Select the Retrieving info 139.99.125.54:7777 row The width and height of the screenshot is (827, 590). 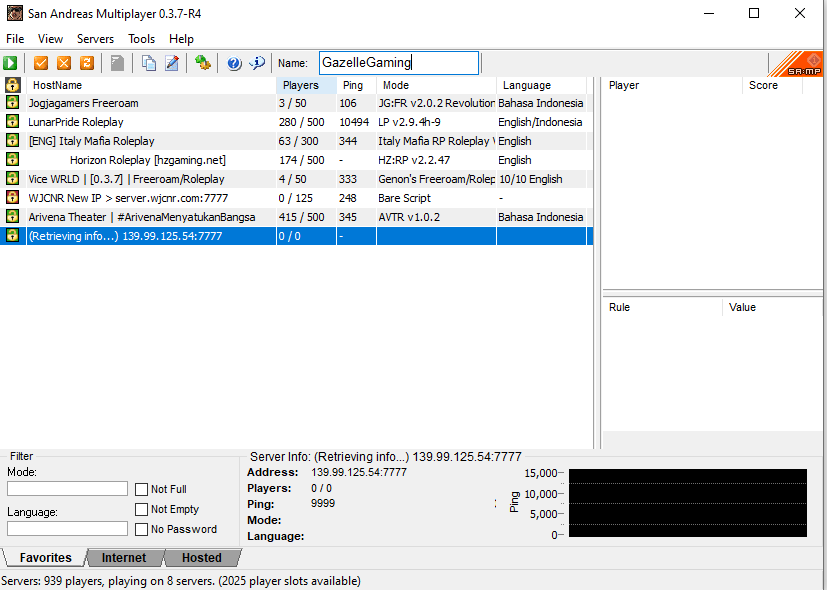(296, 236)
